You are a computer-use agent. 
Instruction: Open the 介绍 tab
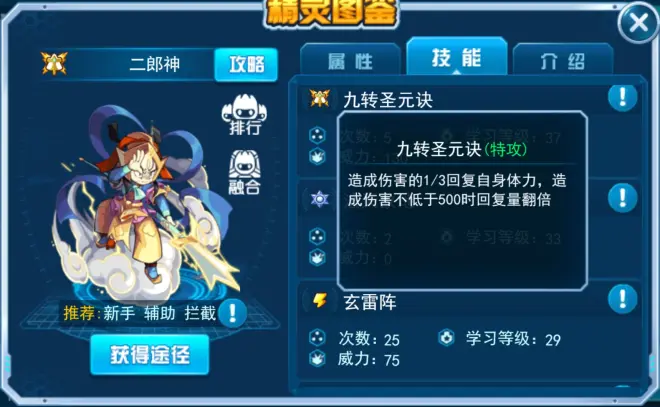click(x=563, y=61)
